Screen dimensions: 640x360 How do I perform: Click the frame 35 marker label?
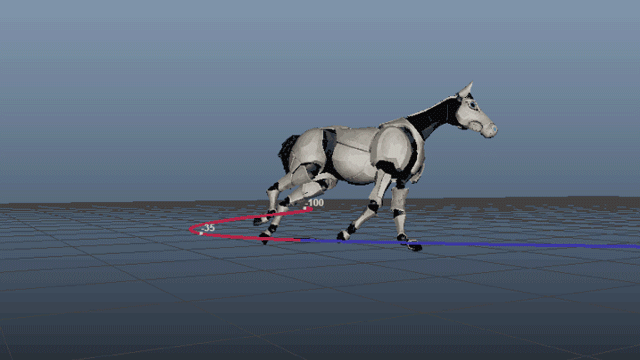click(x=209, y=228)
